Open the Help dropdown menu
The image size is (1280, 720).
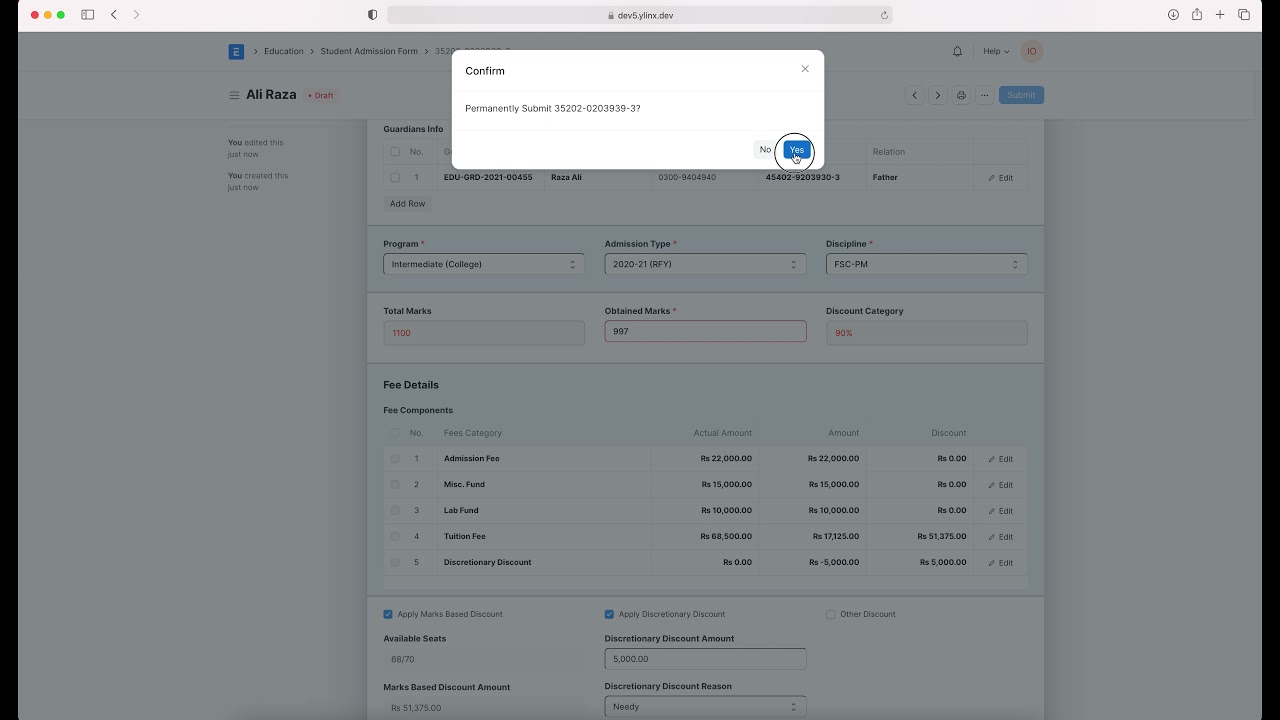996,51
